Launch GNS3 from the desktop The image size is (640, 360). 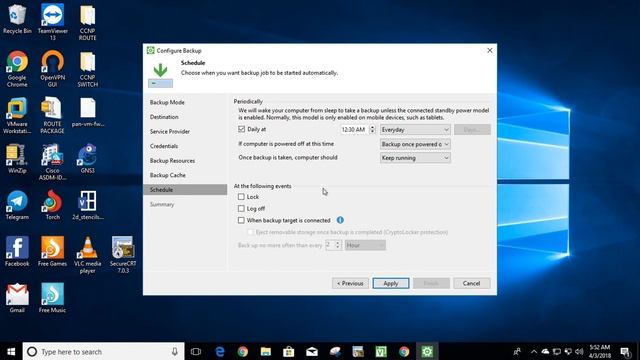point(87,158)
